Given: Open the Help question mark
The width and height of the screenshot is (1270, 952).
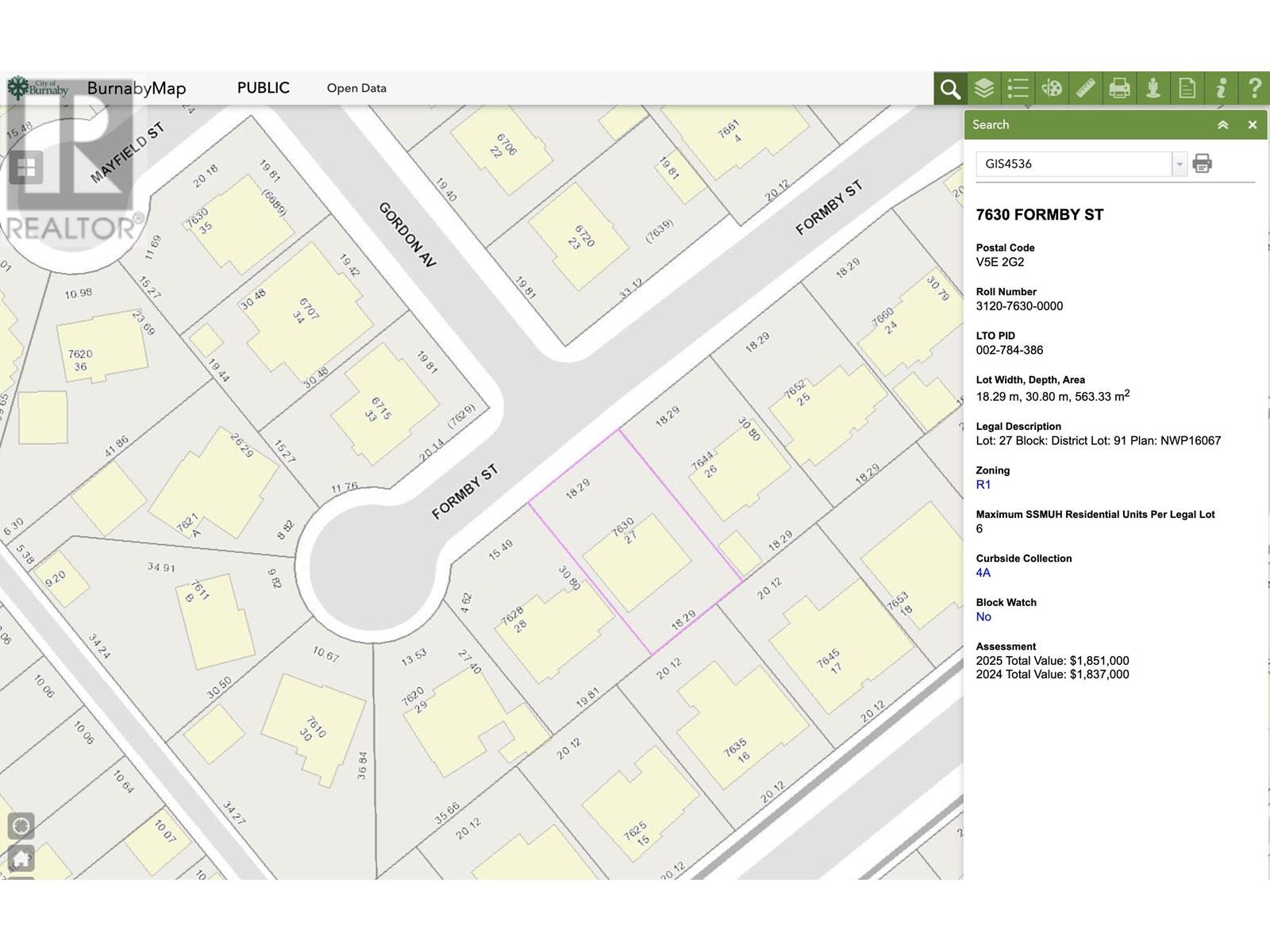Looking at the screenshot, I should (x=1254, y=88).
